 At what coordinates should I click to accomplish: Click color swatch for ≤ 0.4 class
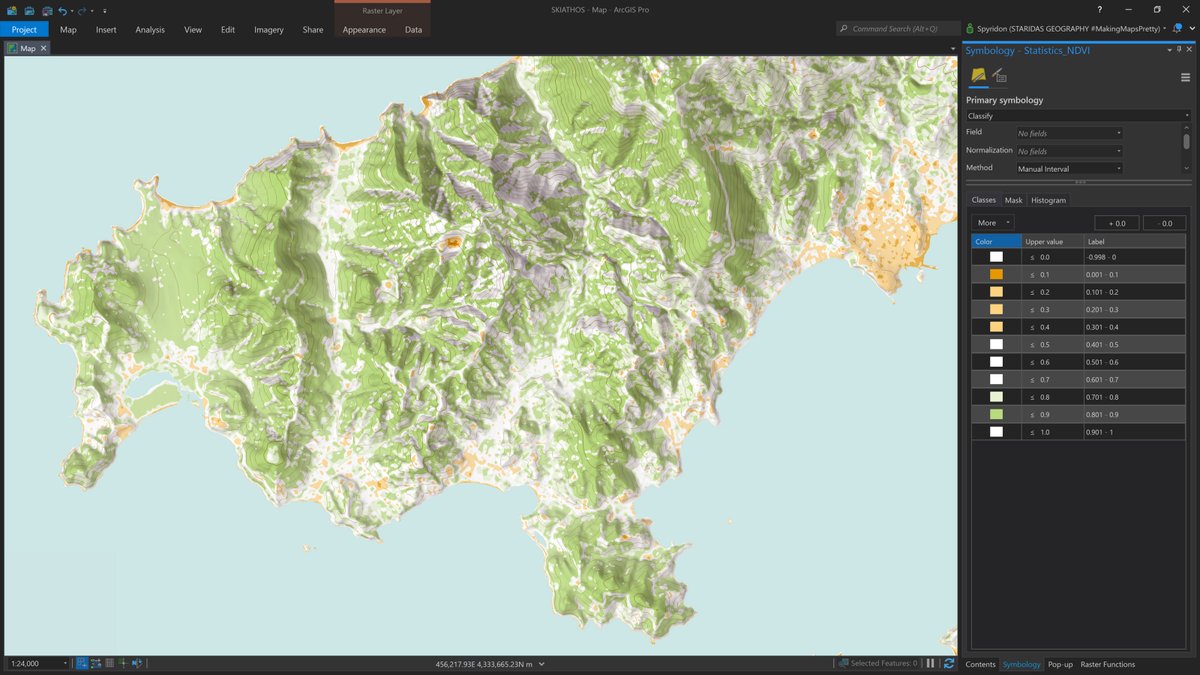996,327
